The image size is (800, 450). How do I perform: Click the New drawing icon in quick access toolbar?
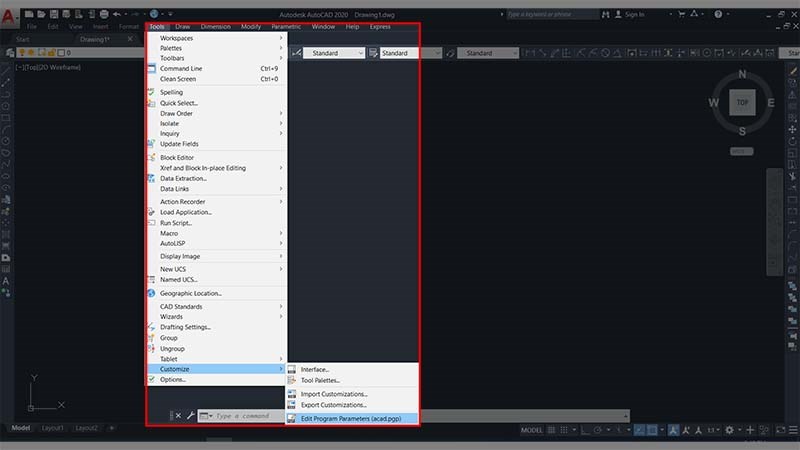(29, 14)
